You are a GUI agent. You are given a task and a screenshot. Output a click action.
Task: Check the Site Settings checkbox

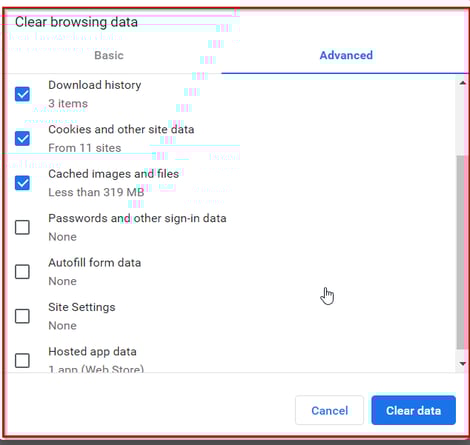click(22, 316)
